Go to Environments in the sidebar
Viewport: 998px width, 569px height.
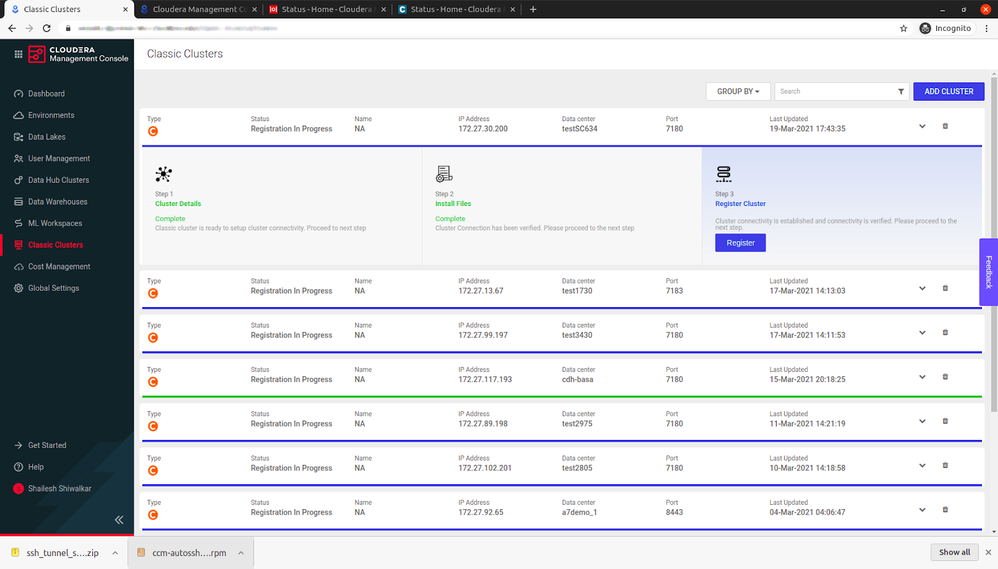click(51, 115)
